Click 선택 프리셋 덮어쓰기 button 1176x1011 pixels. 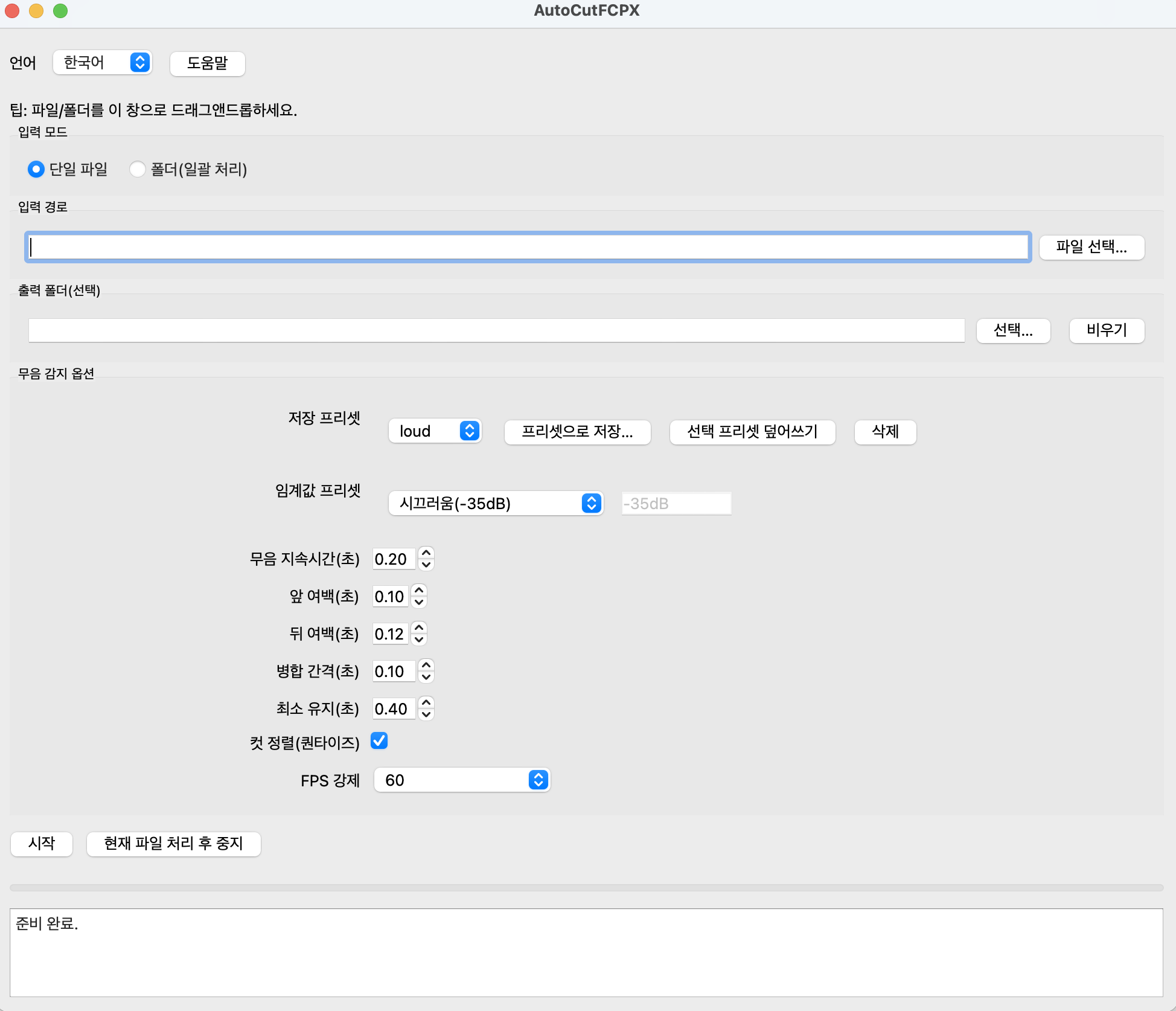[753, 432]
